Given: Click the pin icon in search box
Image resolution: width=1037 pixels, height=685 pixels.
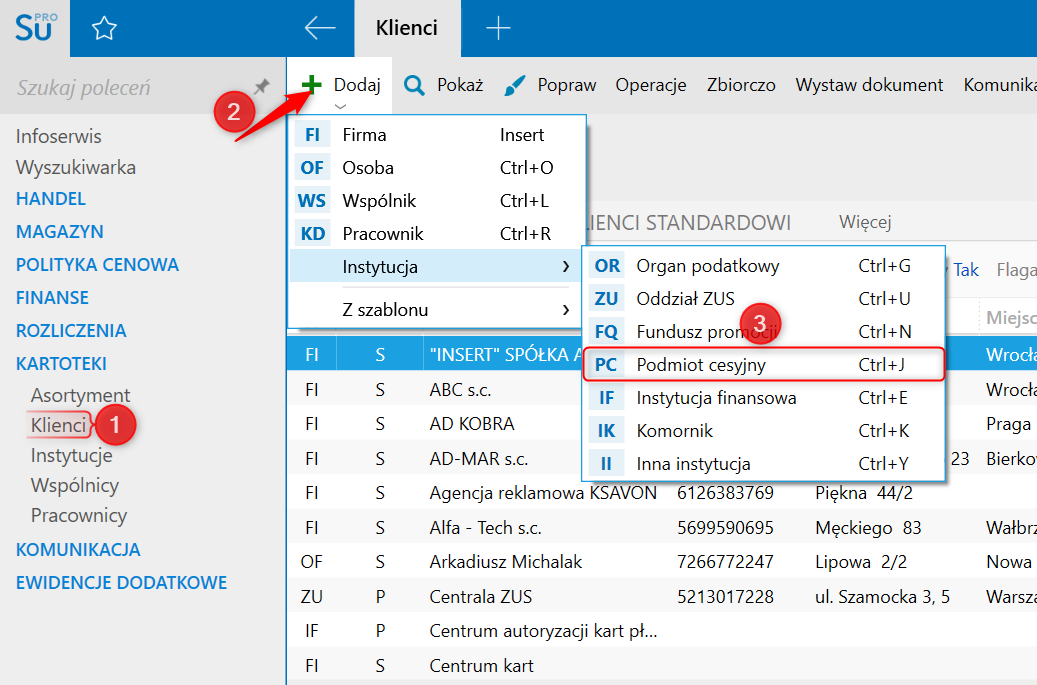Looking at the screenshot, I should (262, 87).
